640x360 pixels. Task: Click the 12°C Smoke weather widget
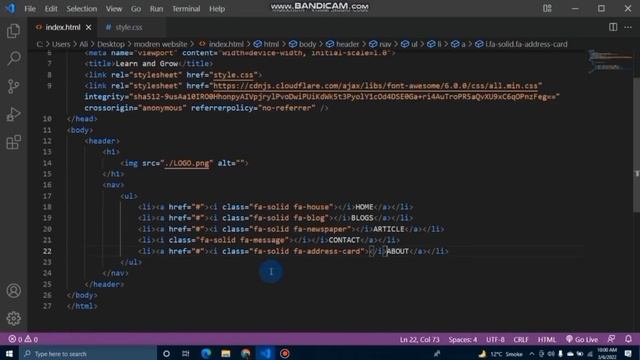point(501,353)
